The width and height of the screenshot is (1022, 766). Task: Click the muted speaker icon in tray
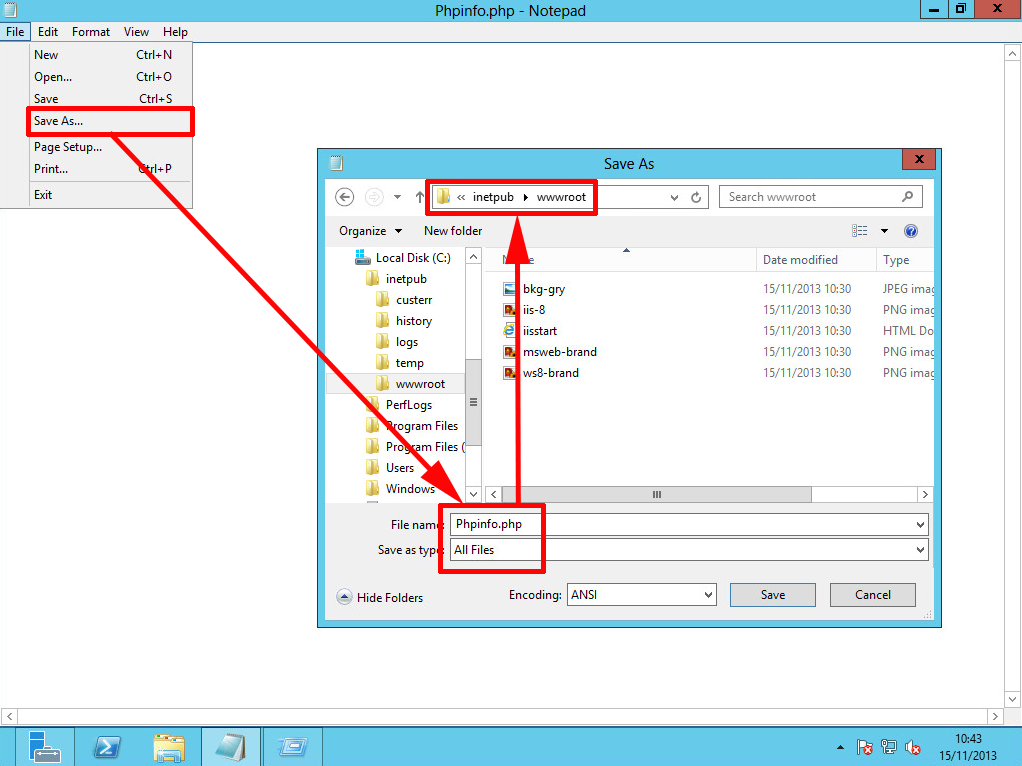(x=913, y=747)
